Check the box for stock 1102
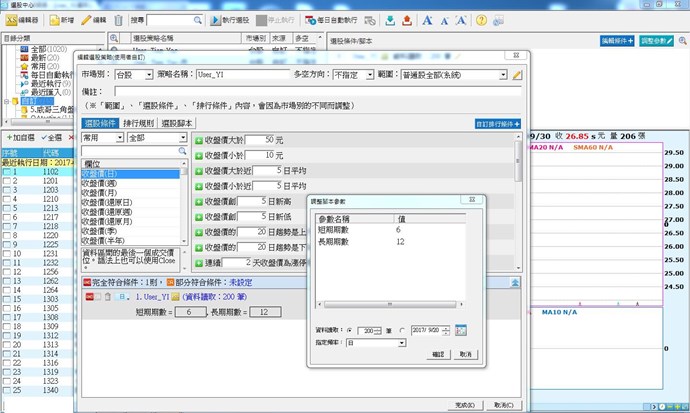This screenshot has width=690, height=413. pyautogui.click(x=8, y=171)
